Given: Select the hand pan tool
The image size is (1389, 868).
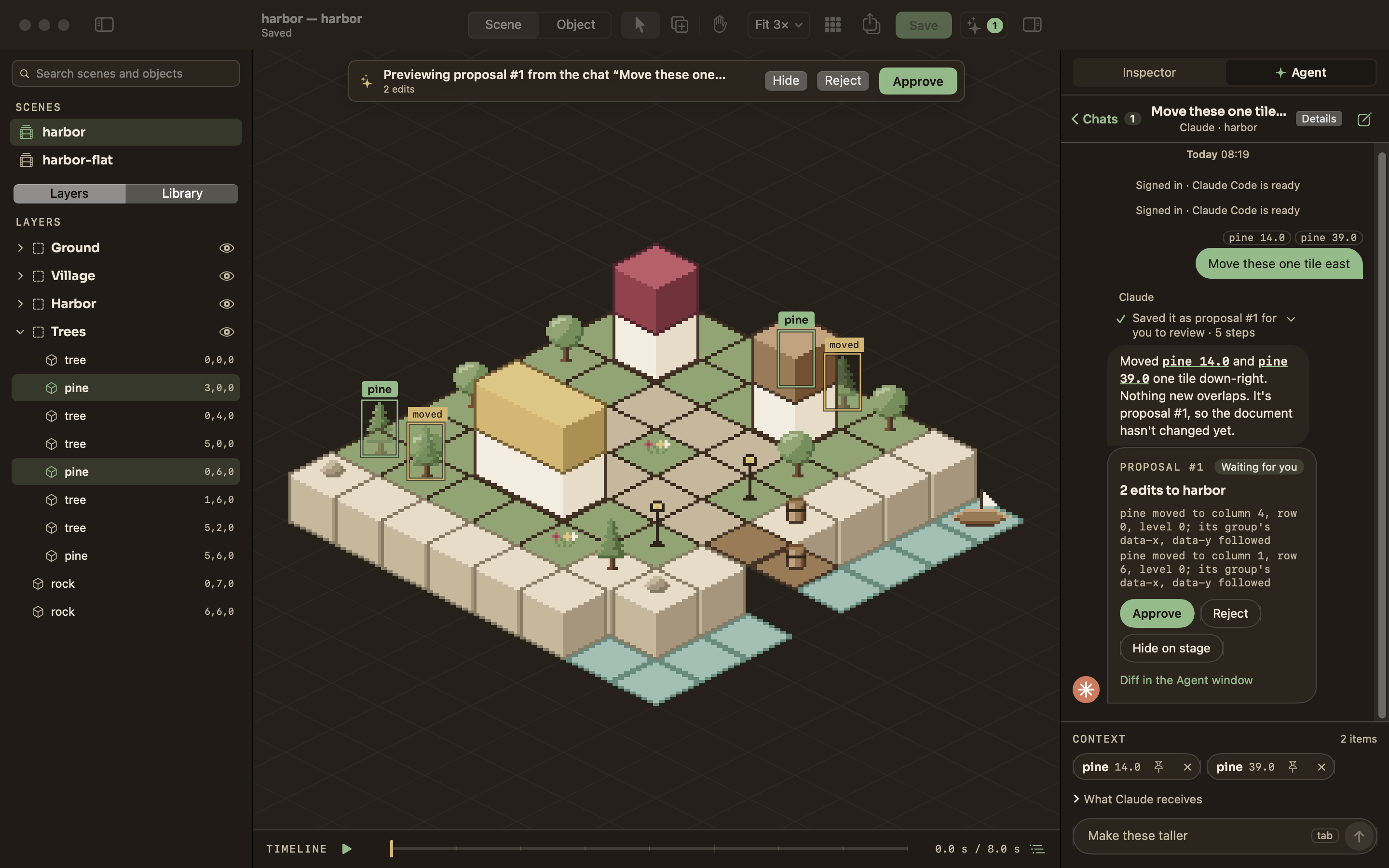Looking at the screenshot, I should click(x=720, y=25).
